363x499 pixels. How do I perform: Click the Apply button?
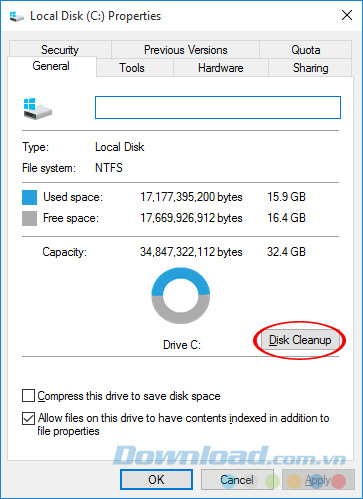[x=318, y=480]
